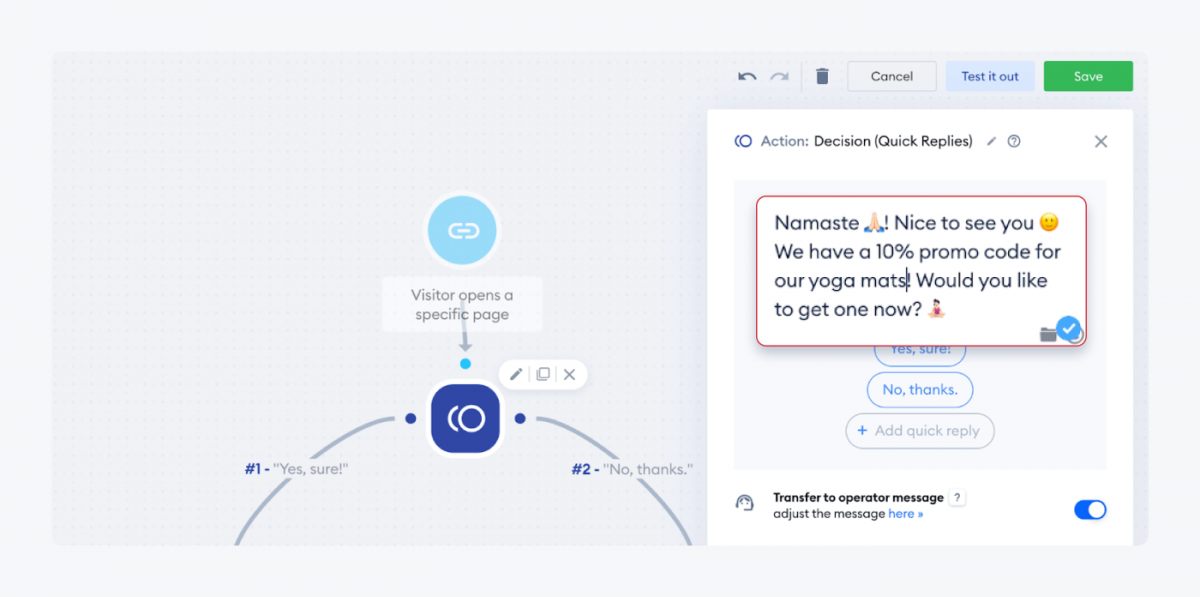Image resolution: width=1200 pixels, height=597 pixels.
Task: Save the chatbot flow
Action: (1088, 76)
